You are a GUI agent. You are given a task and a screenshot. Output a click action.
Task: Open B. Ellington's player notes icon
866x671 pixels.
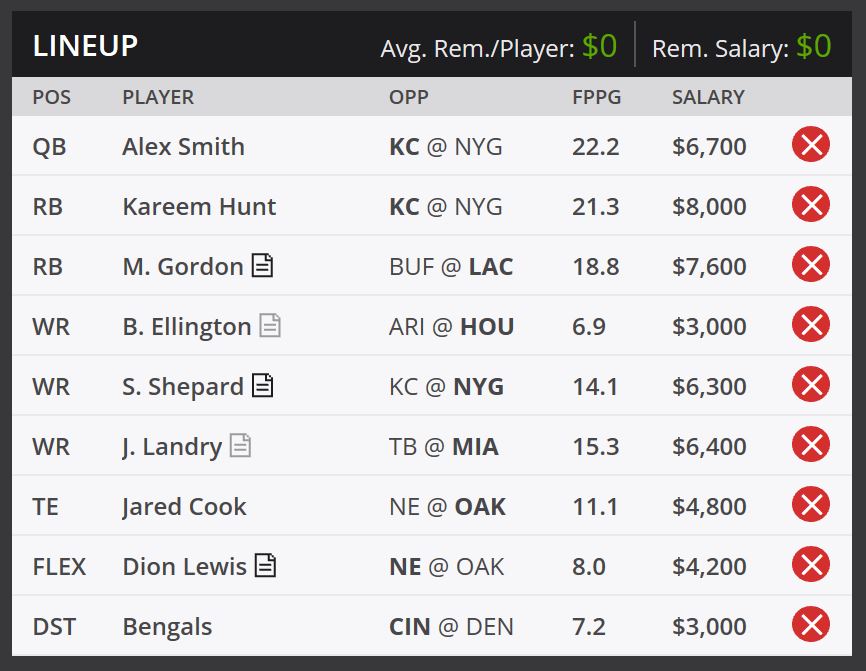click(270, 325)
